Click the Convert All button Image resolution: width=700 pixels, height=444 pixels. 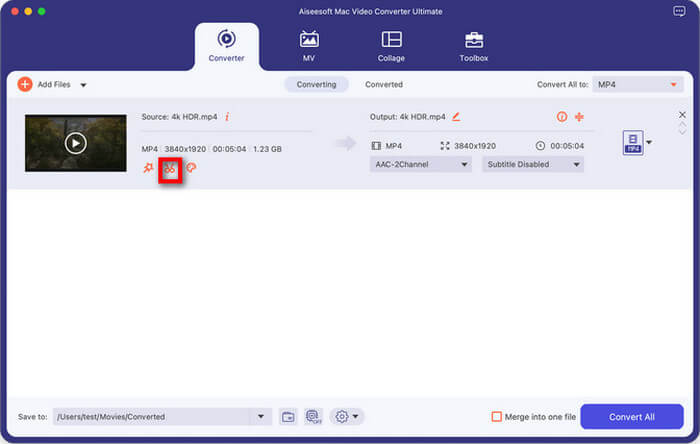632,416
